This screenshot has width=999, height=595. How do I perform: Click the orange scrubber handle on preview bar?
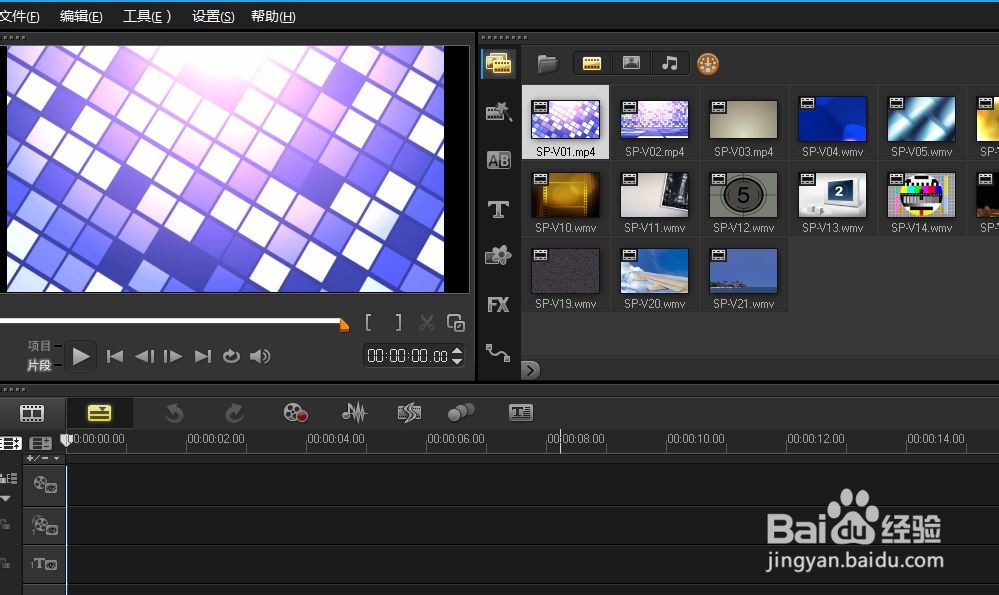pos(344,325)
